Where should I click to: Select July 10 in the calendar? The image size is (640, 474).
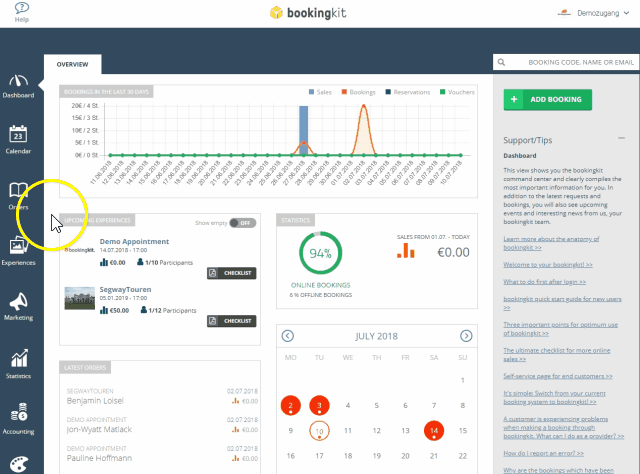(319, 431)
